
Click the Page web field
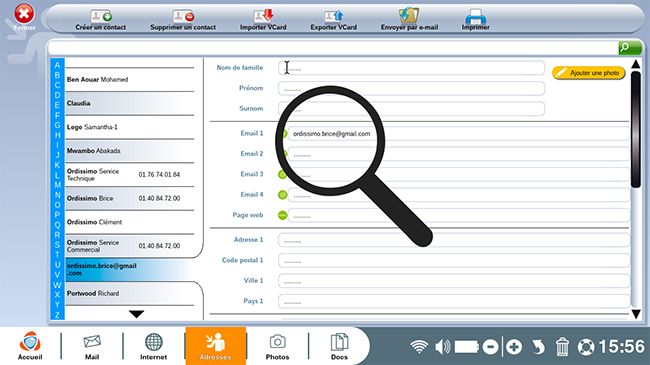(x=459, y=215)
